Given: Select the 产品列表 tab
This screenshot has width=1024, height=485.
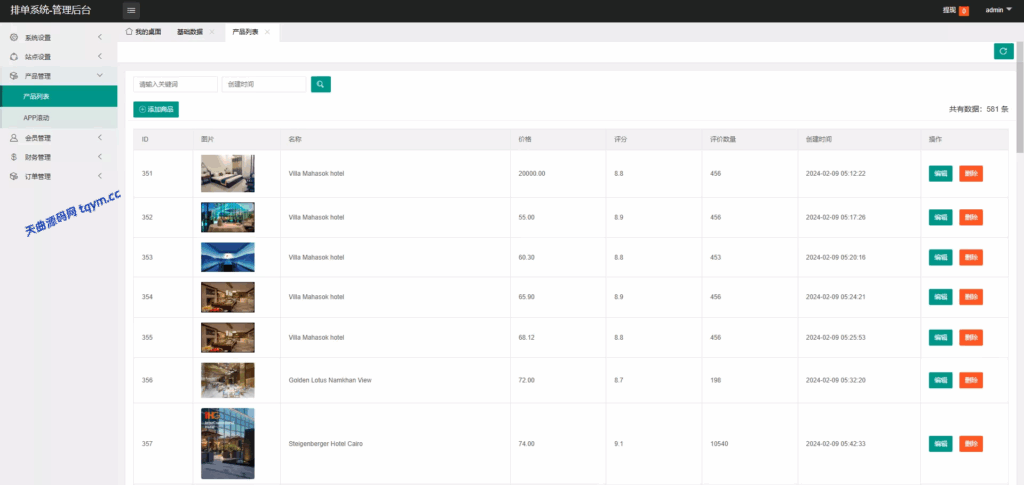Looking at the screenshot, I should click(246, 32).
